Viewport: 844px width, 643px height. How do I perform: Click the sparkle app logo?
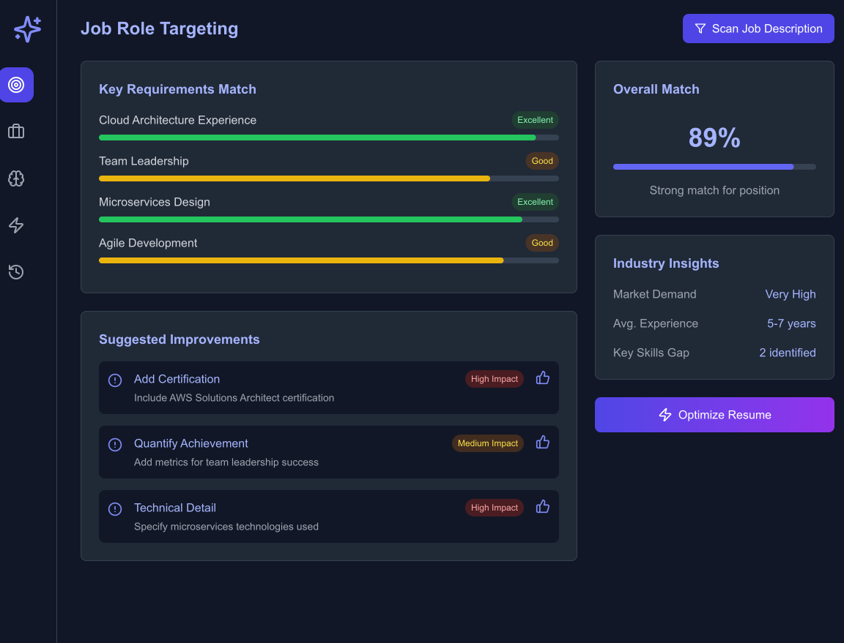coord(27,29)
